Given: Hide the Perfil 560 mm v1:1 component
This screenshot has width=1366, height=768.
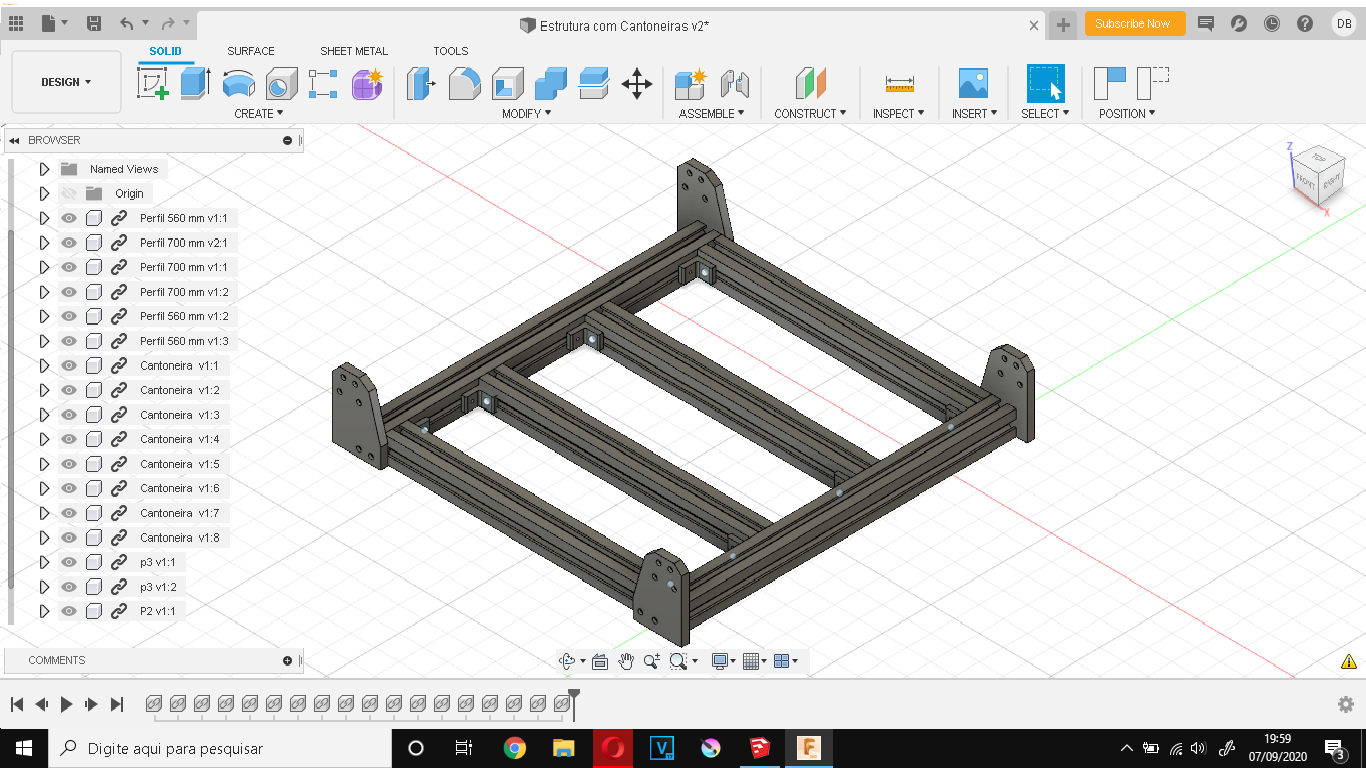Looking at the screenshot, I should pyautogui.click(x=67, y=217).
